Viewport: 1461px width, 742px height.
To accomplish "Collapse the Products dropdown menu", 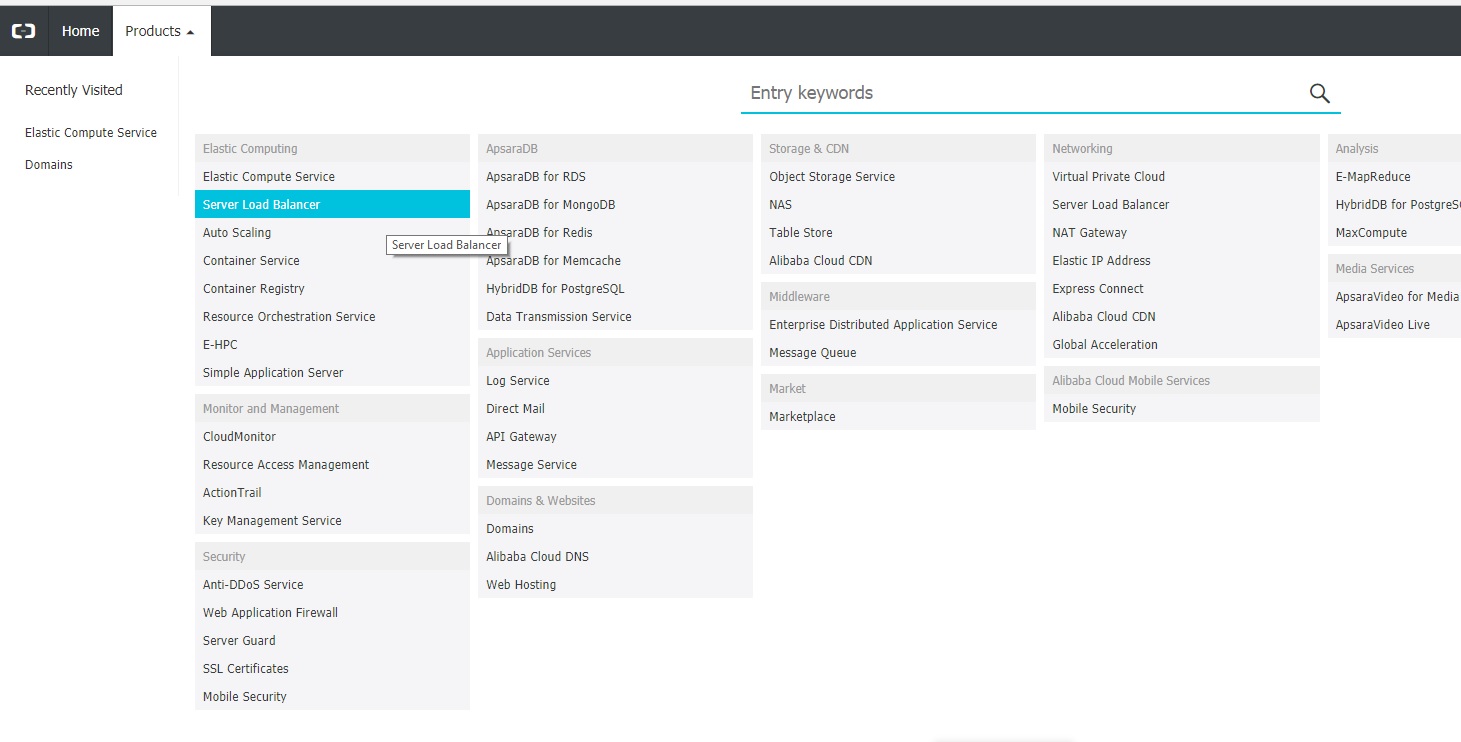I will pos(160,31).
